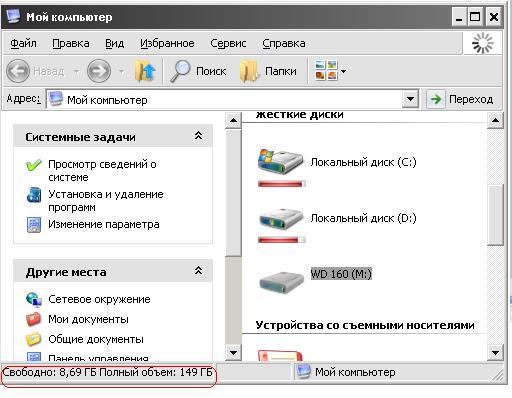Maximize the Мой компьютер window
Viewport: 512px width, 398px height.
pyautogui.click(x=475, y=17)
